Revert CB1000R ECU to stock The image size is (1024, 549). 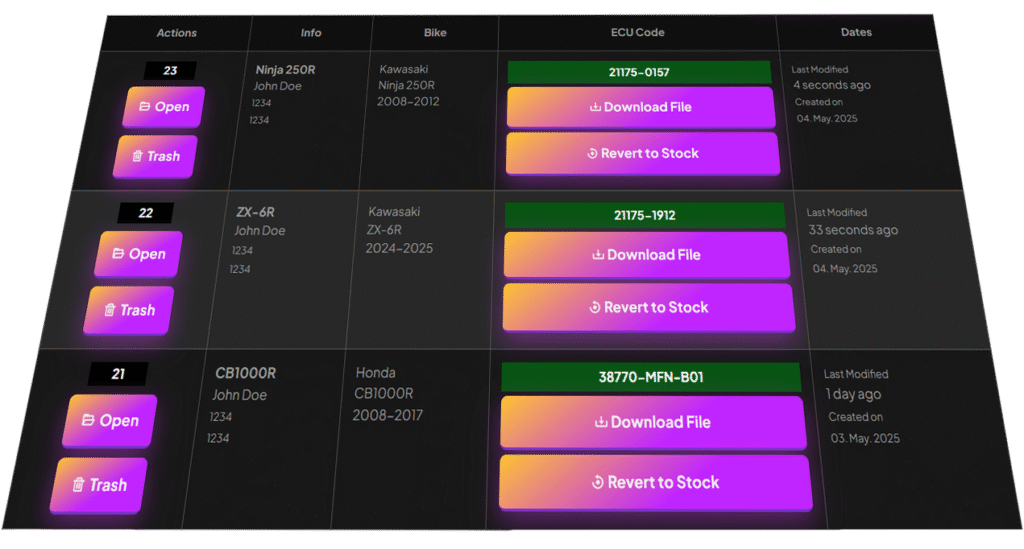655,483
